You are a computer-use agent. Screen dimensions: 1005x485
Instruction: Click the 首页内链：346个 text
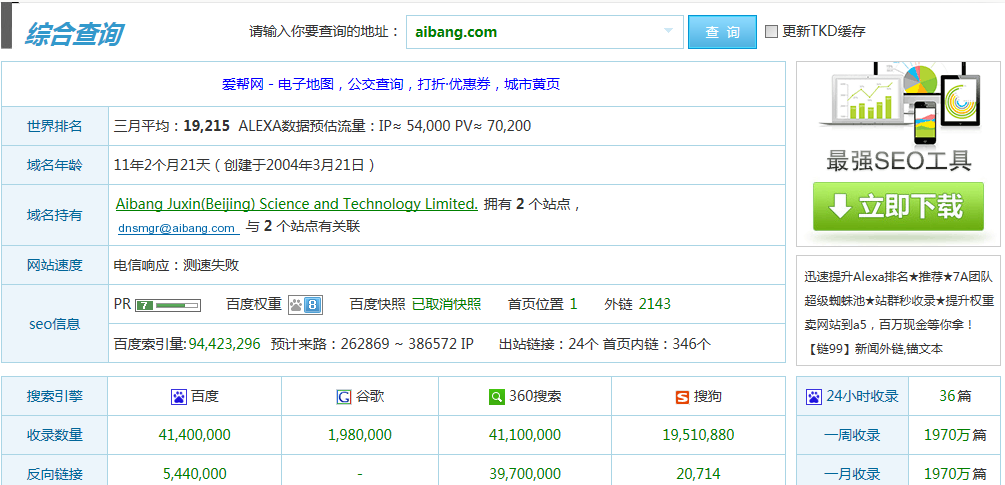pos(657,344)
